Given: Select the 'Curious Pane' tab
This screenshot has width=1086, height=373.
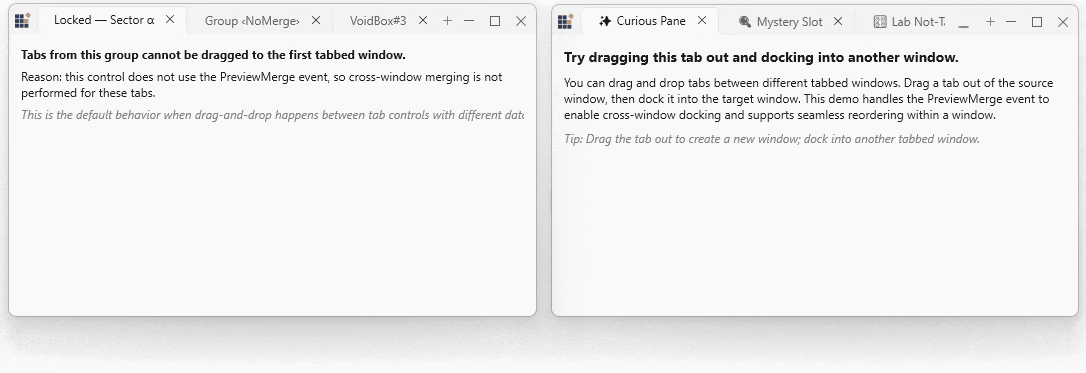Looking at the screenshot, I should click(650, 21).
